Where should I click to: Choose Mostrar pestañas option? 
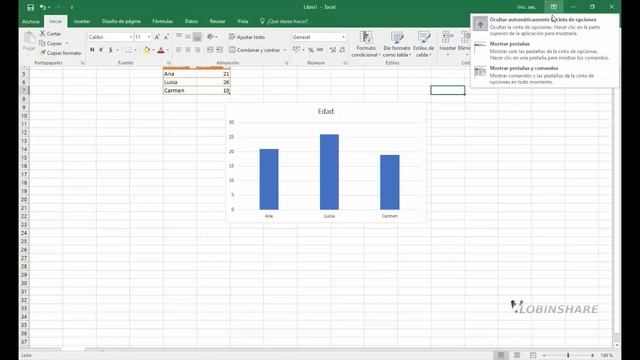tap(544, 51)
